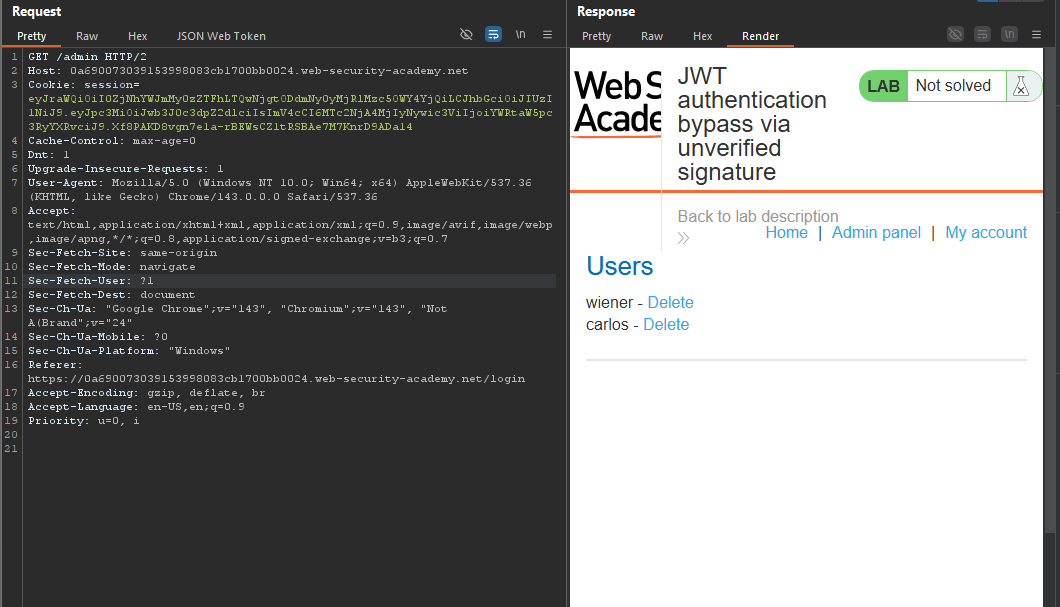Click the lab flask icon
Screen dimensions: 1060x607
pos(1021,86)
